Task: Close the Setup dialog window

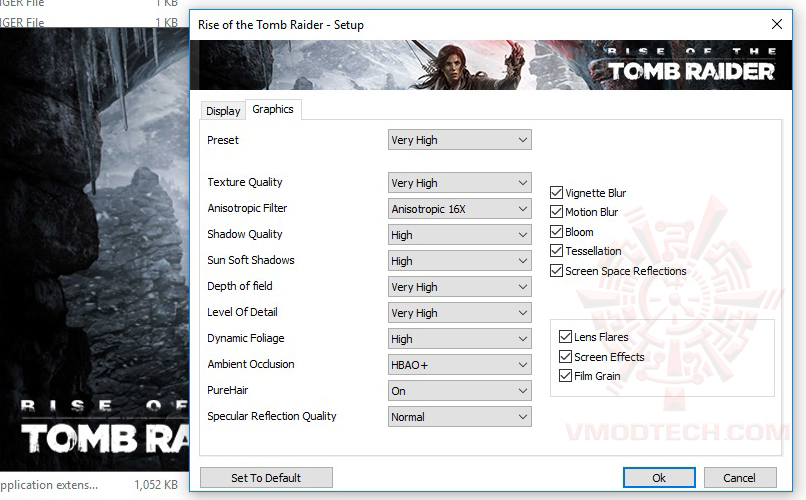Action: tap(777, 24)
